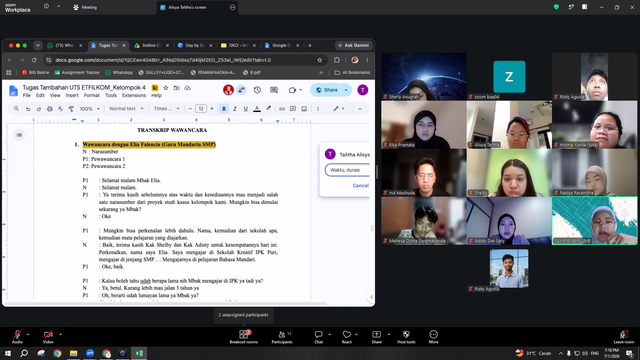Click the Docs search menus magnifier icon
Screen dimensions: 640x360
(x=16, y=109)
